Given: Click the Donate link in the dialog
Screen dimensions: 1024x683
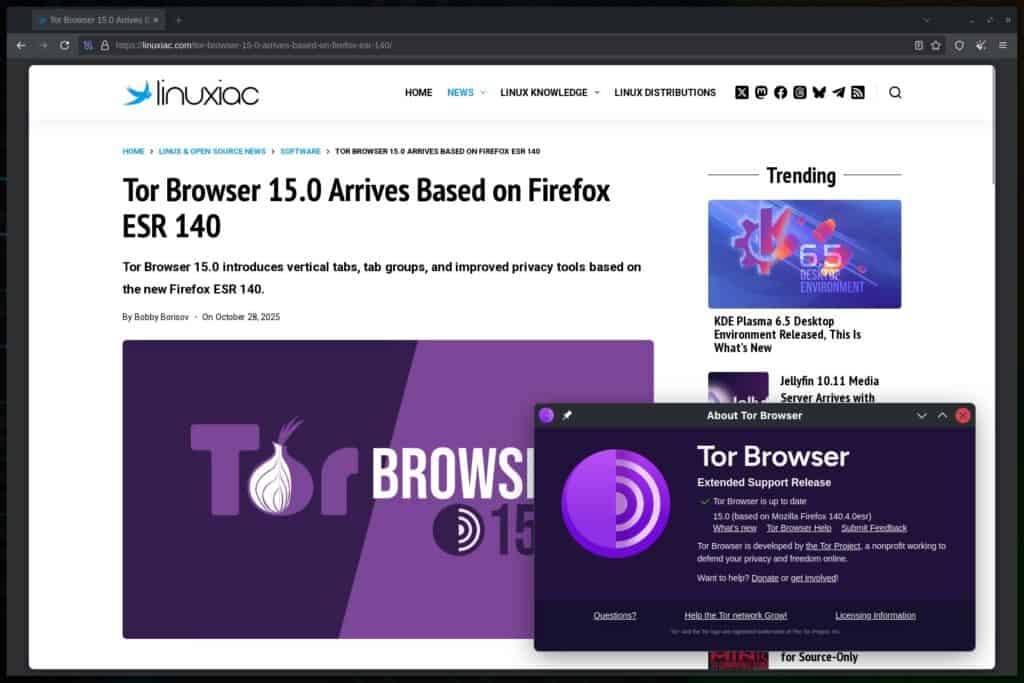Looking at the screenshot, I should click(765, 578).
